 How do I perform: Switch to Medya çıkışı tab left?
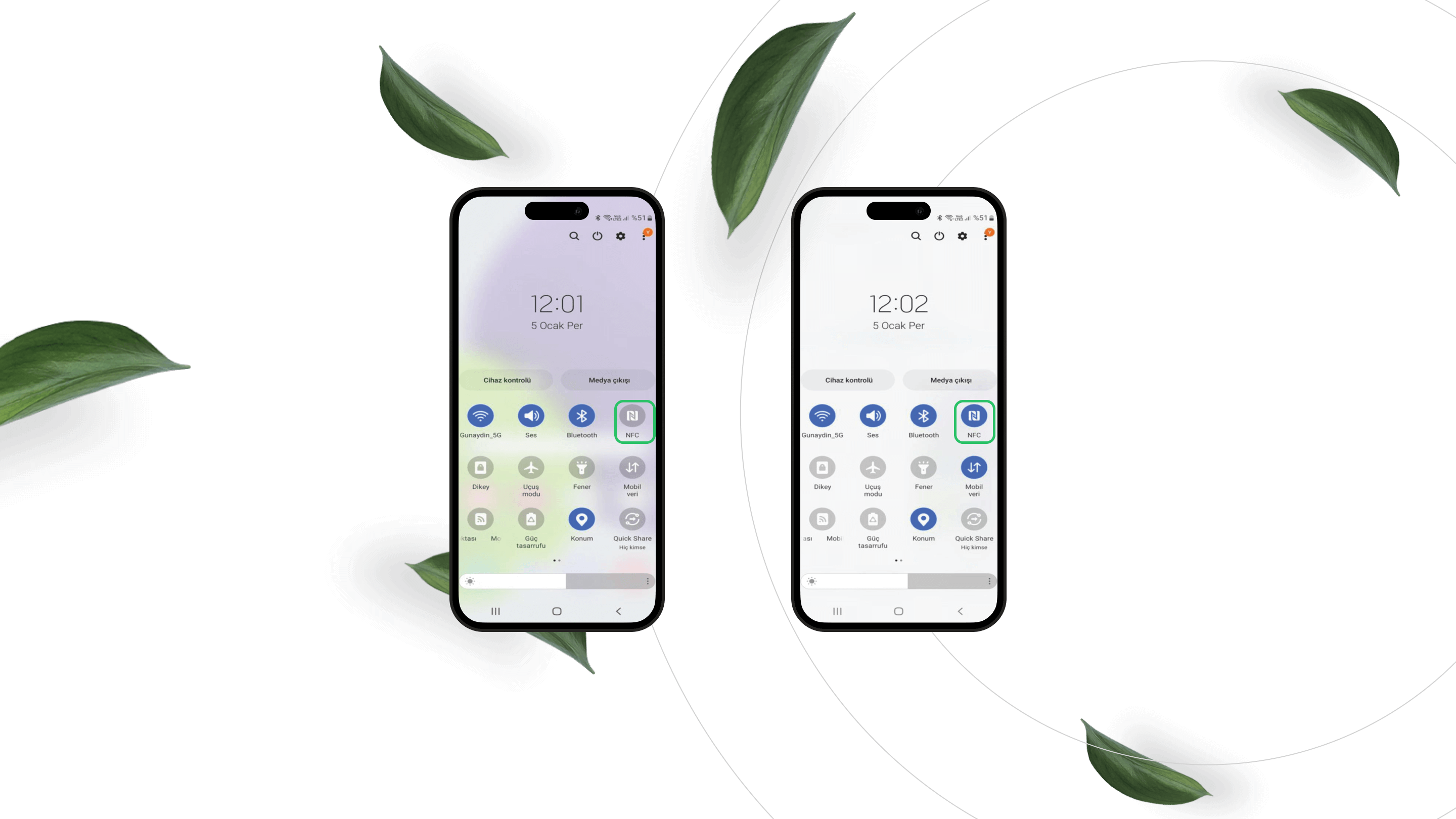[x=608, y=379]
